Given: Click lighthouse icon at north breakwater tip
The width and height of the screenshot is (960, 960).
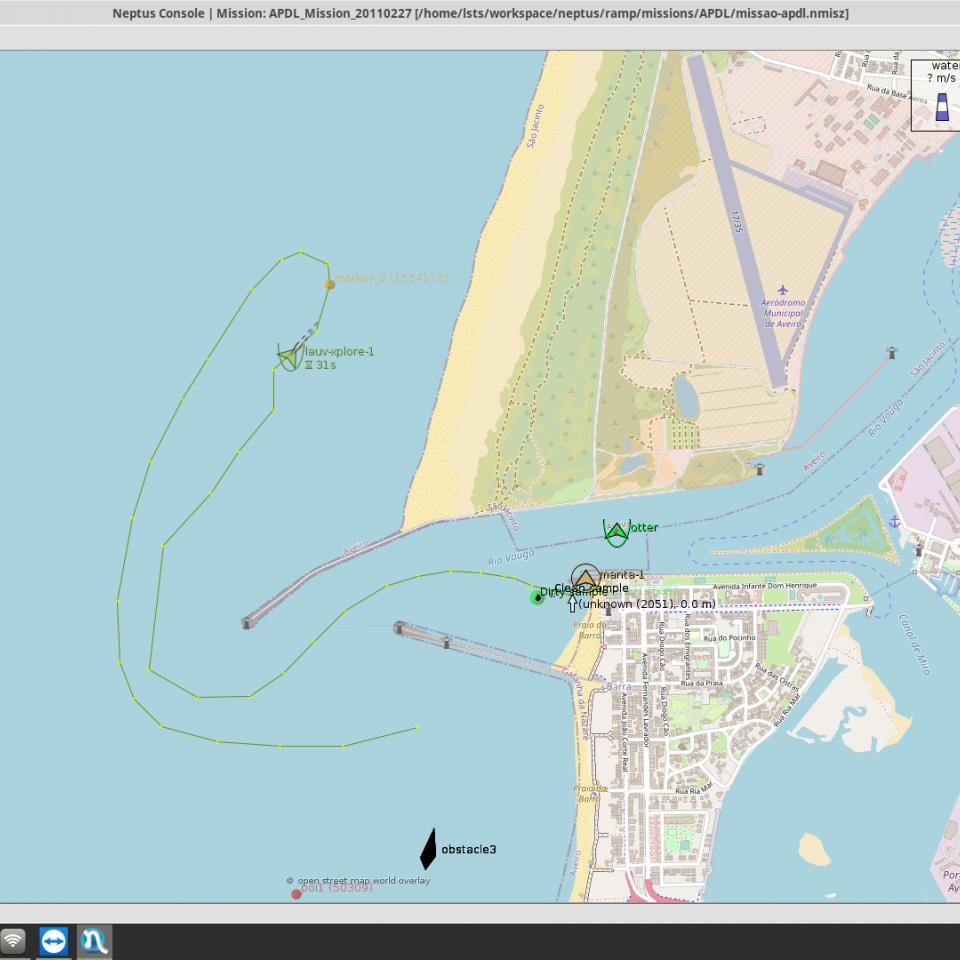Looking at the screenshot, I should [247, 623].
